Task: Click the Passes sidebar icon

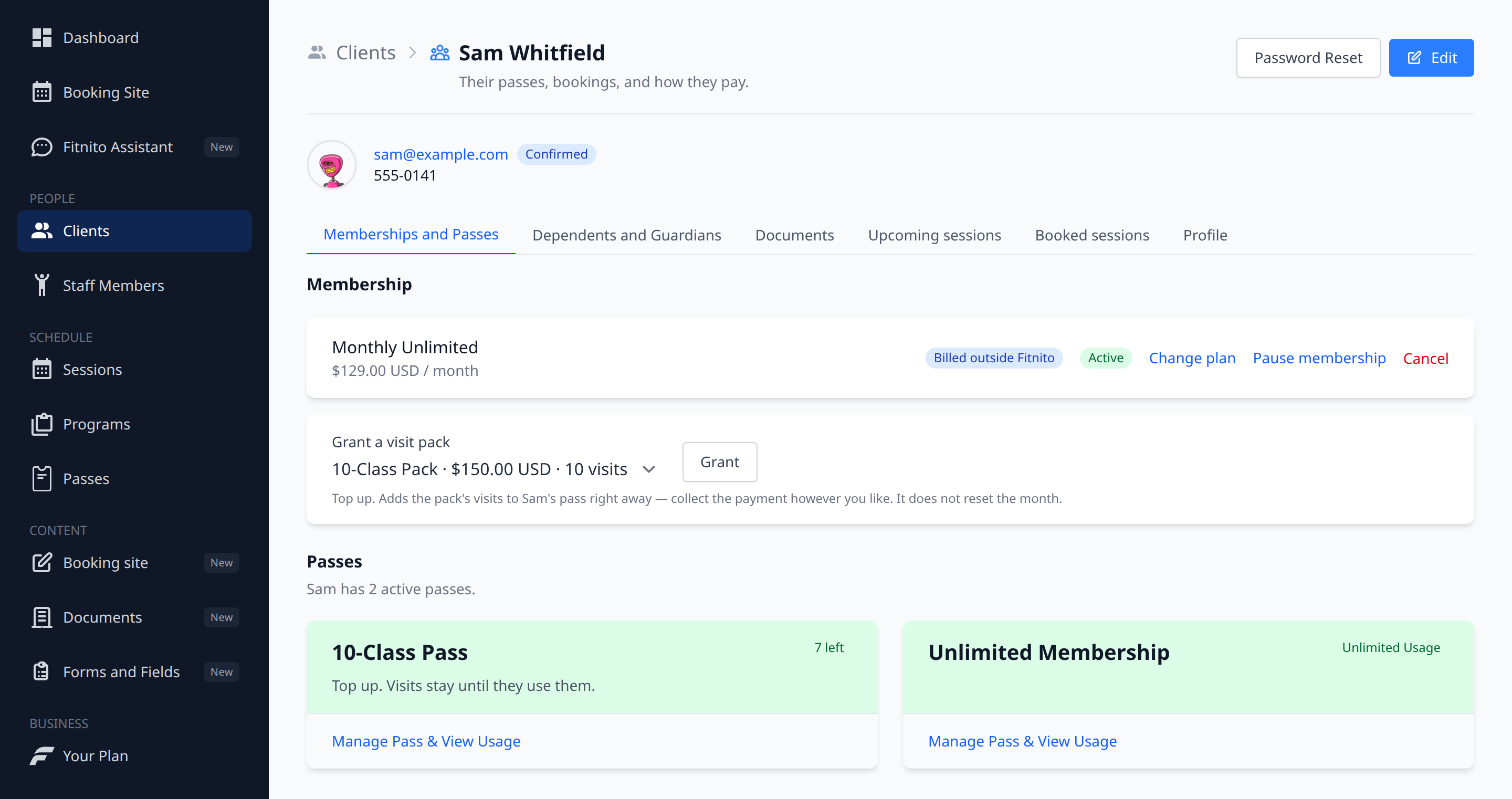Action: point(41,478)
